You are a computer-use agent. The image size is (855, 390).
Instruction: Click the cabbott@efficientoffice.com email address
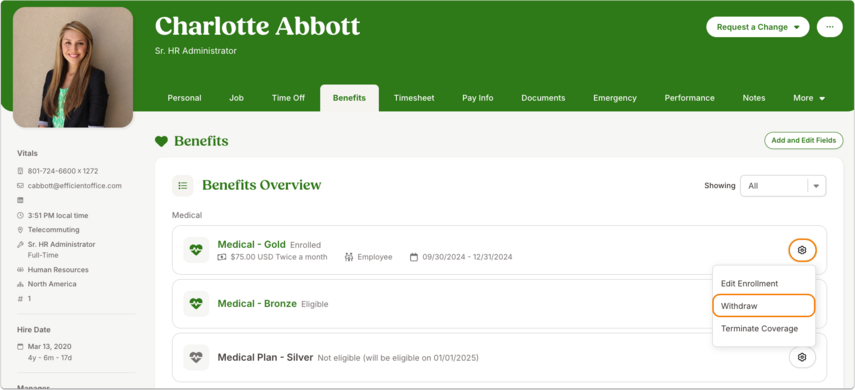click(75, 185)
